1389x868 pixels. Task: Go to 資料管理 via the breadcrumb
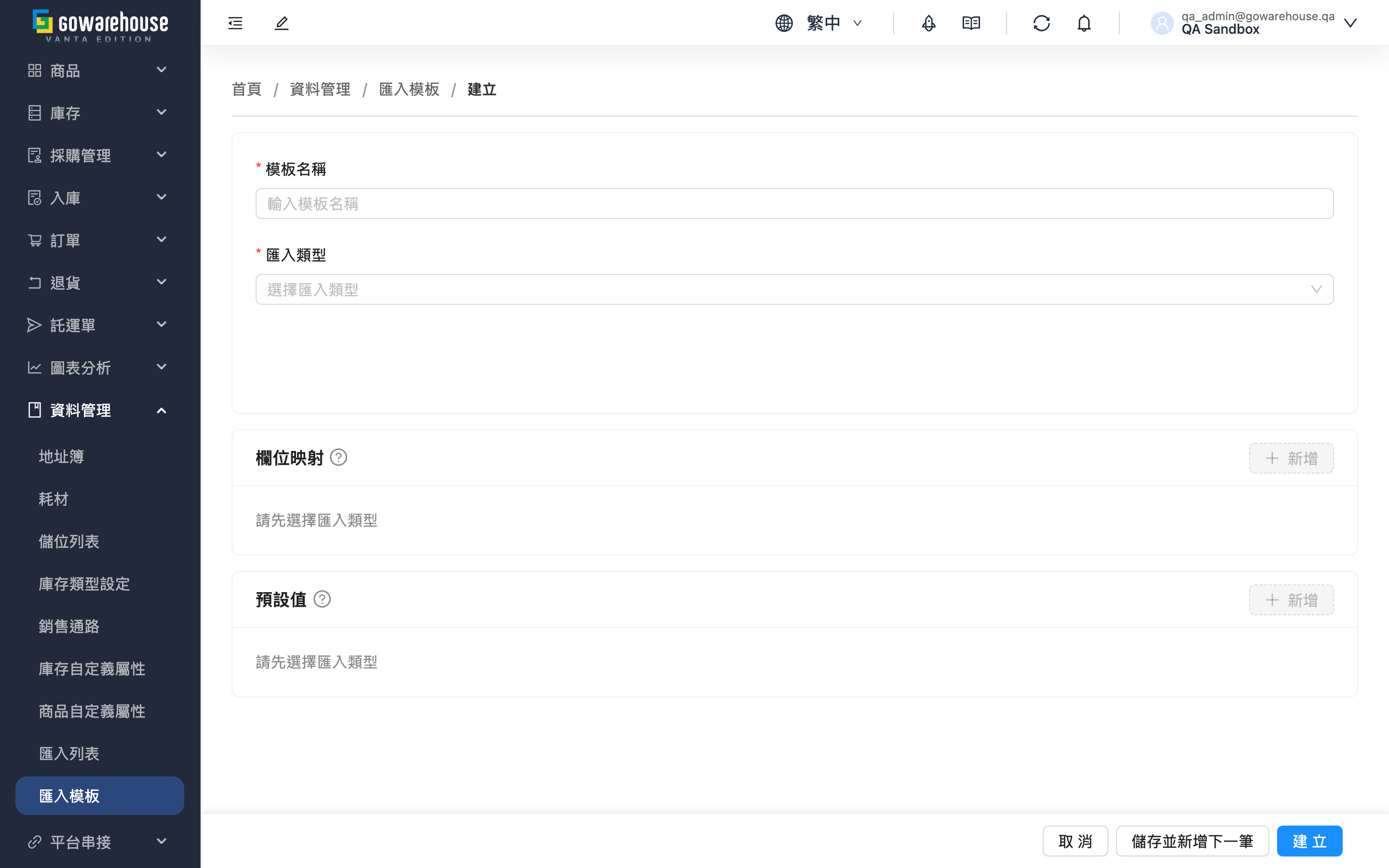point(320,90)
